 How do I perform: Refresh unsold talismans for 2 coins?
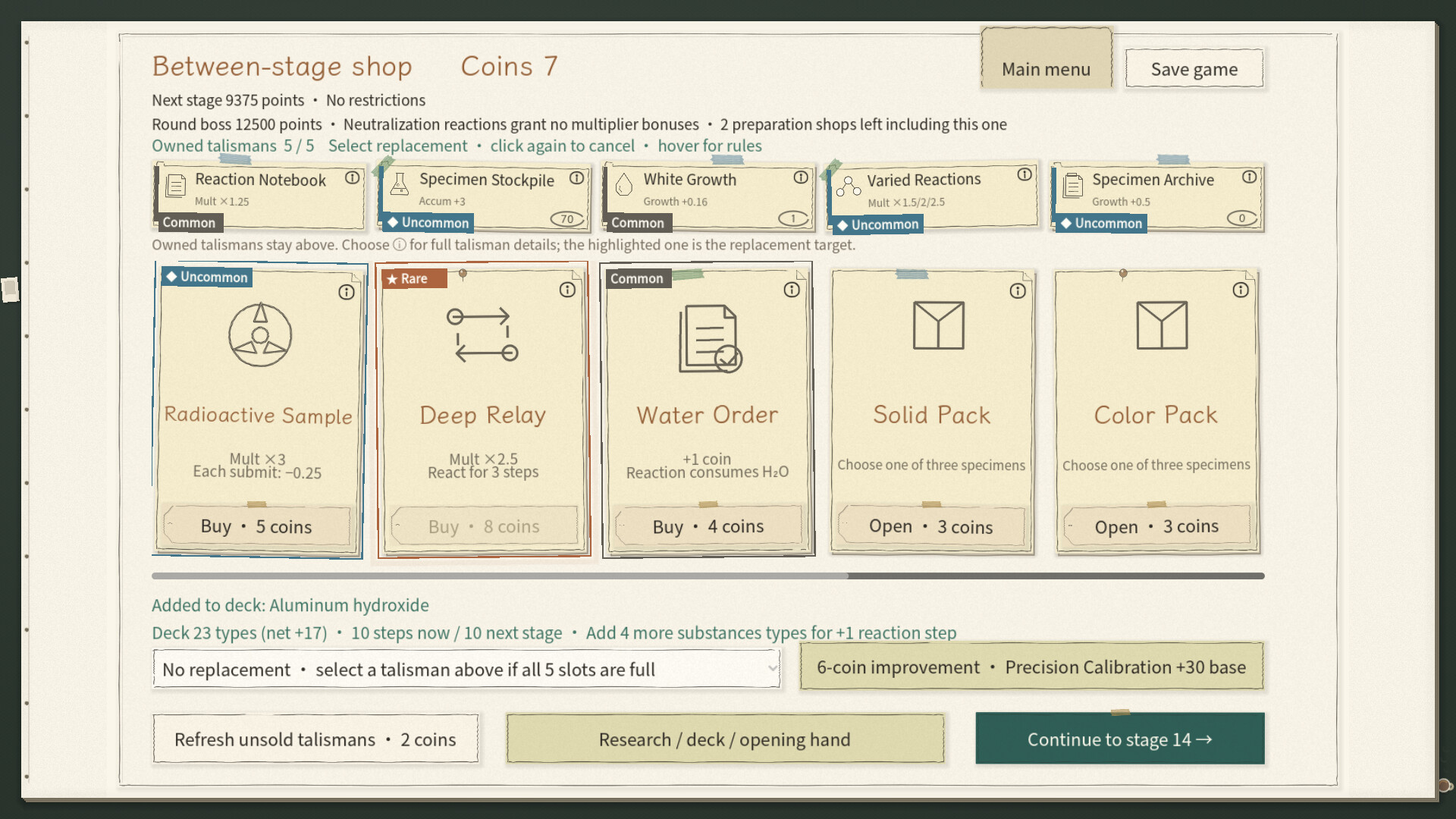click(x=315, y=739)
